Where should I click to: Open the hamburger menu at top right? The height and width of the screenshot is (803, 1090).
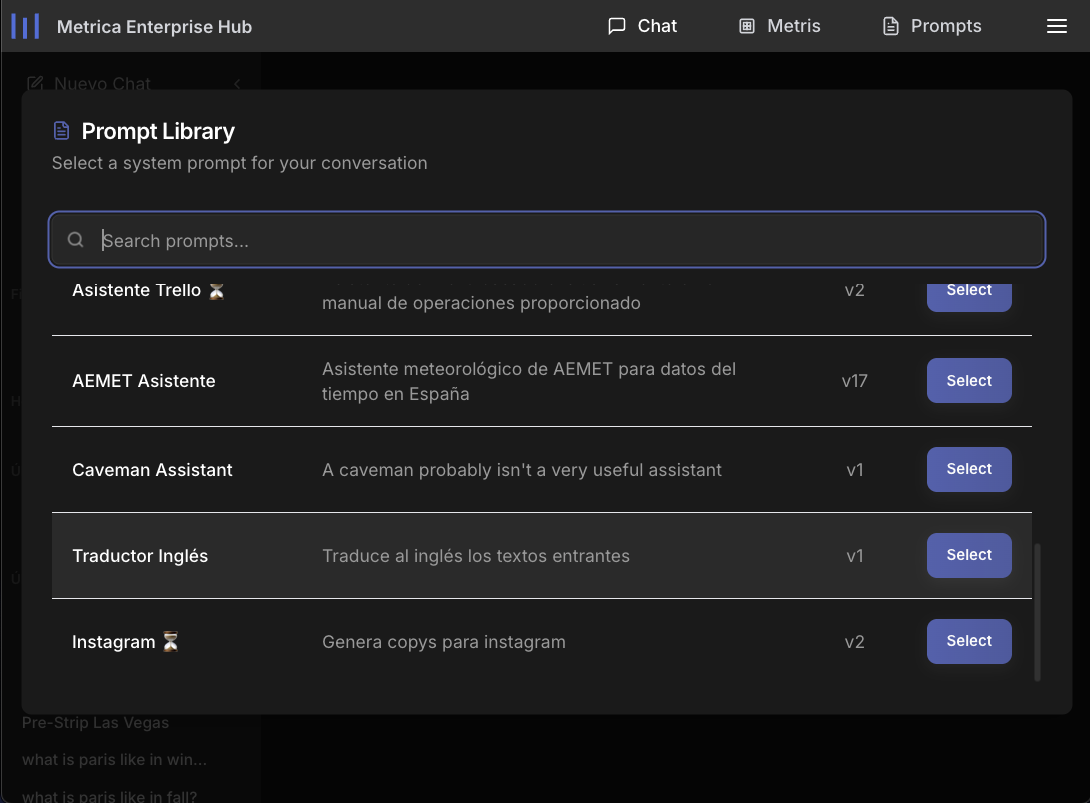click(1057, 26)
